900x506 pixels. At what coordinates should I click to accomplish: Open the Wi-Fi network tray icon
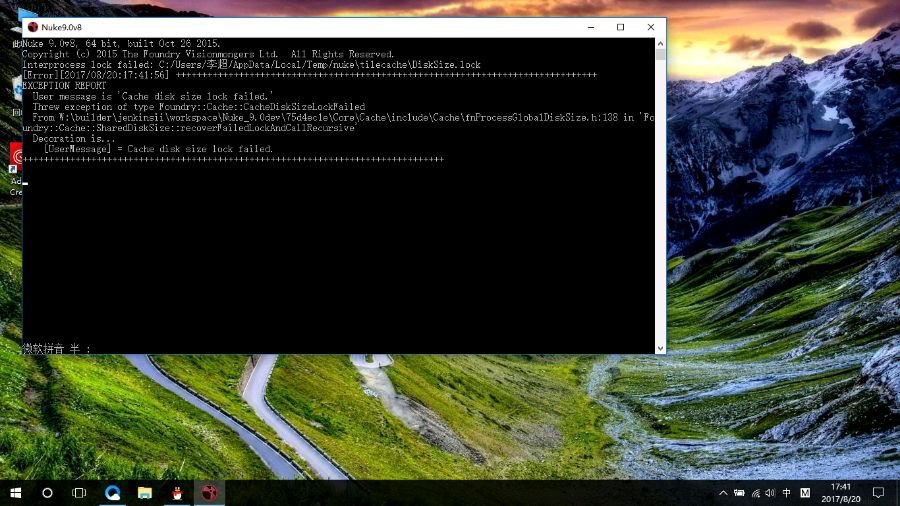(x=755, y=493)
